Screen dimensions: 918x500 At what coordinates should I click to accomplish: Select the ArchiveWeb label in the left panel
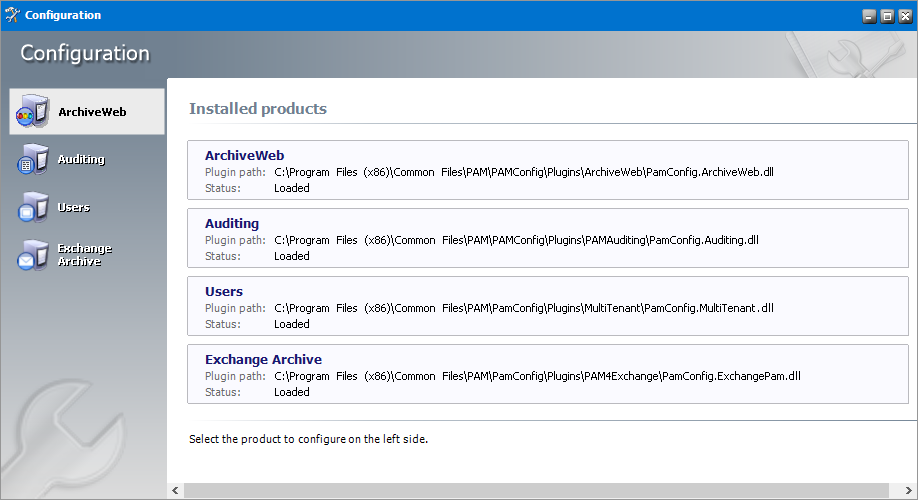92,112
